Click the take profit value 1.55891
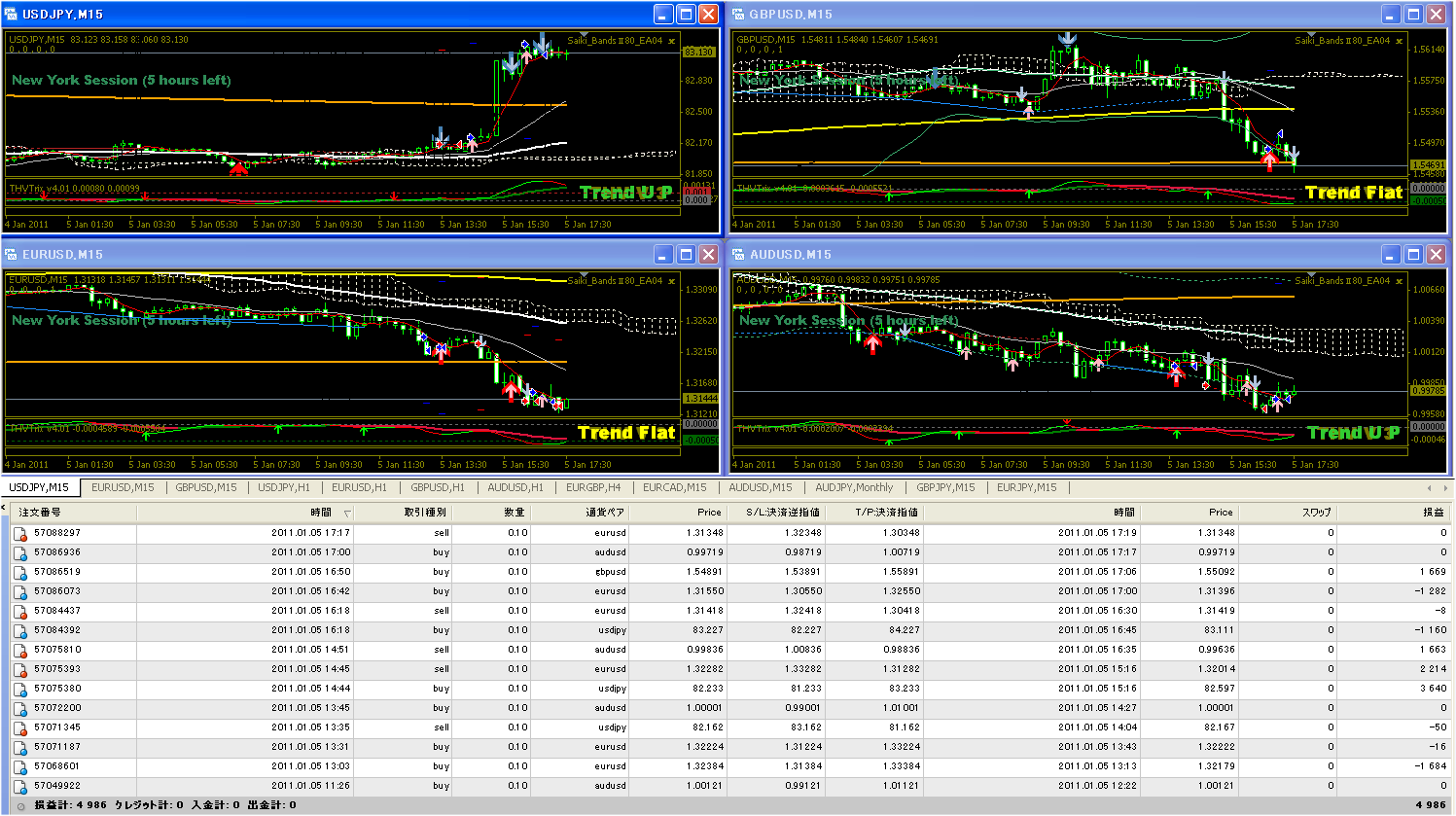 (x=900, y=572)
